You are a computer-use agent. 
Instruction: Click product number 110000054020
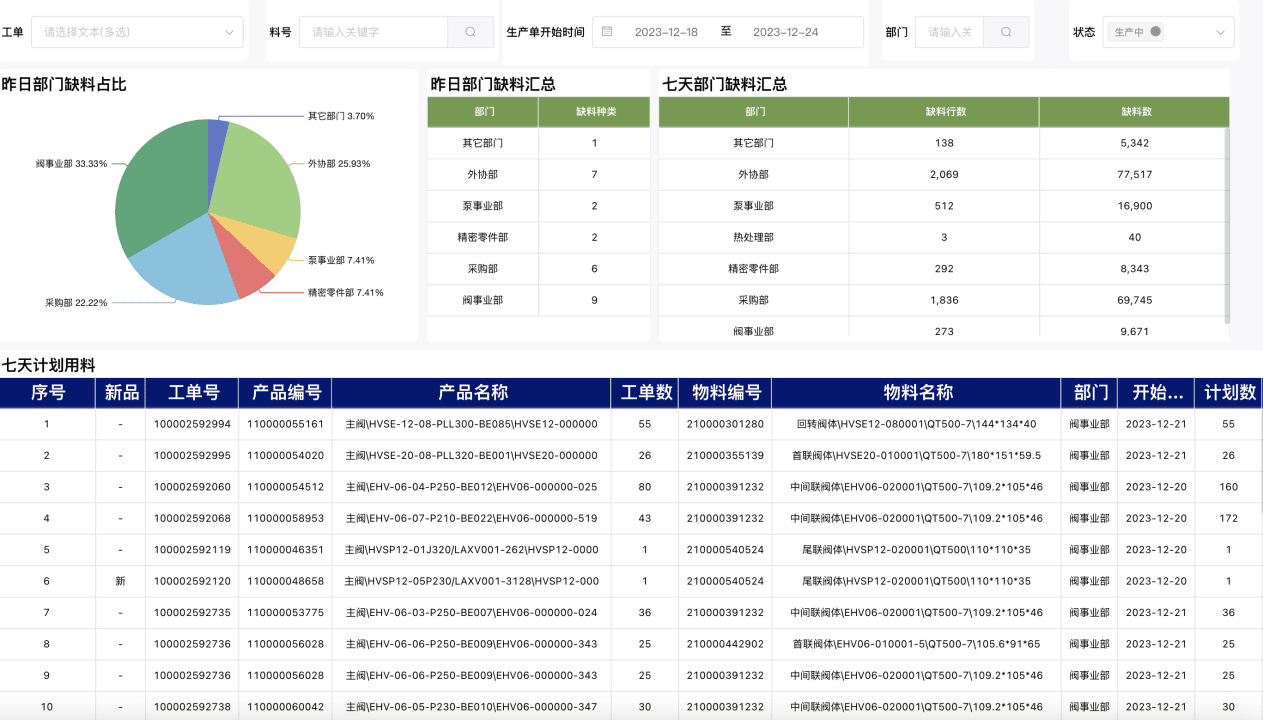pos(285,456)
